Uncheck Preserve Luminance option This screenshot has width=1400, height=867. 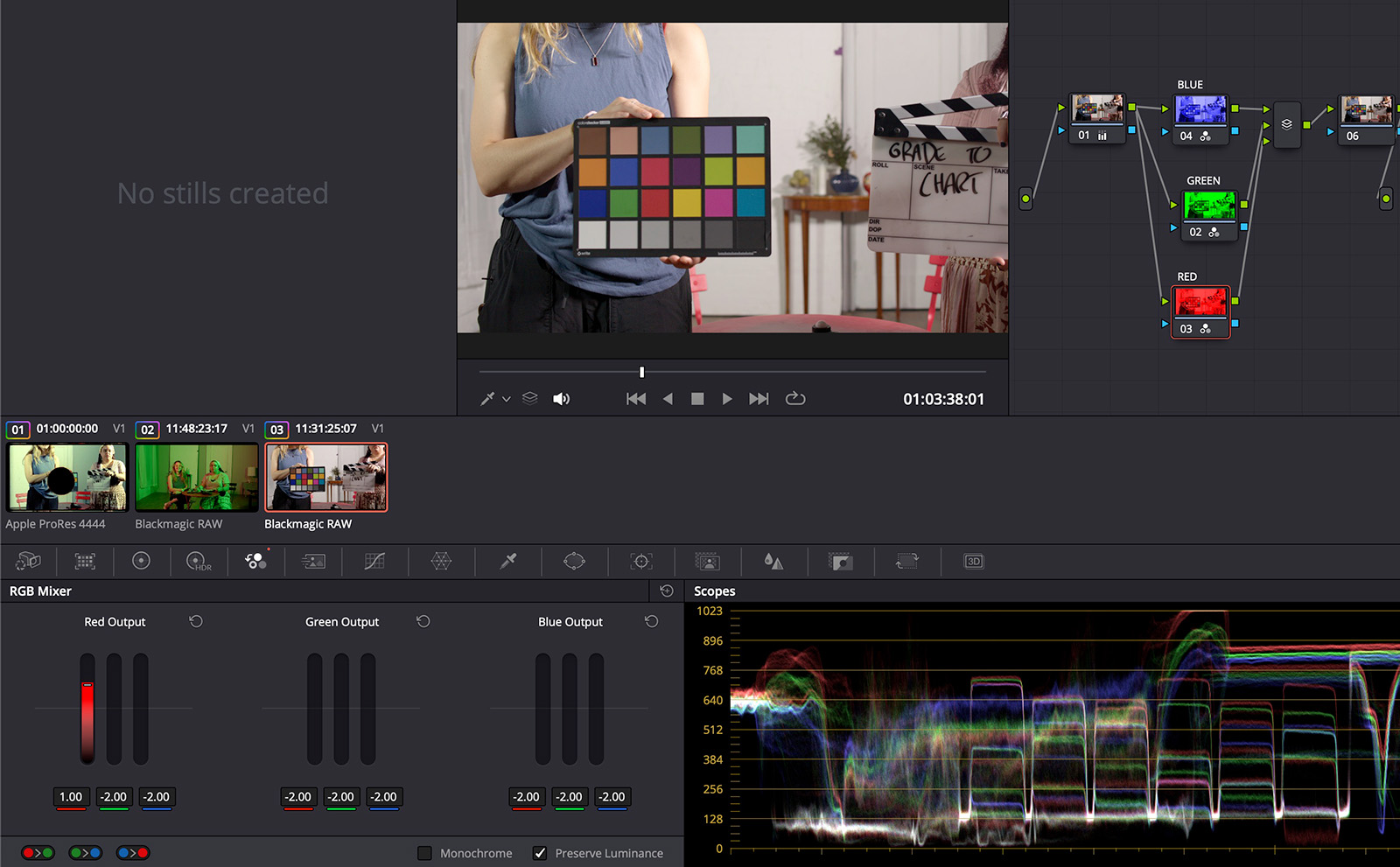point(540,853)
